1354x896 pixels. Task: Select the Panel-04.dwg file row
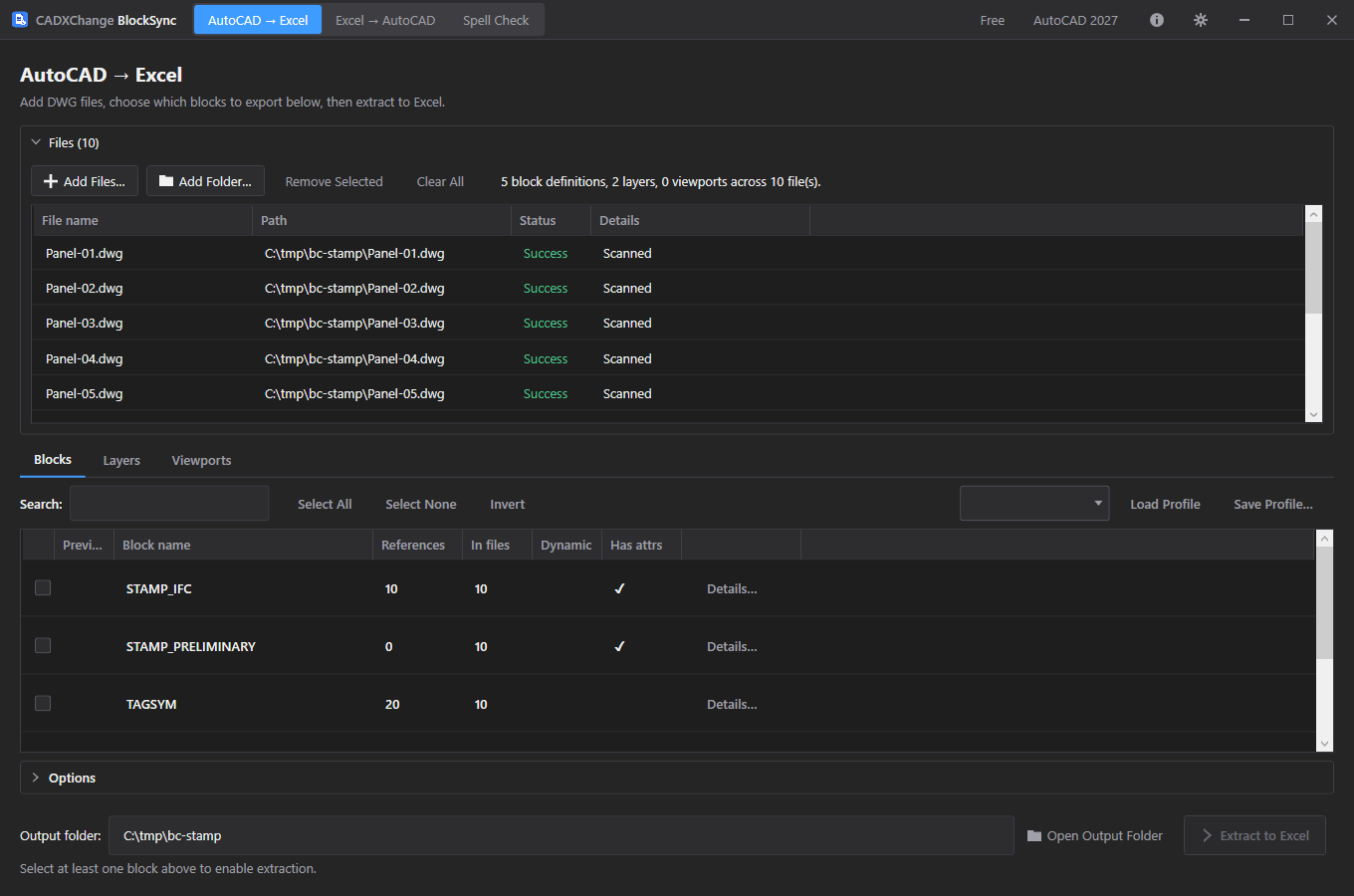tap(668, 358)
